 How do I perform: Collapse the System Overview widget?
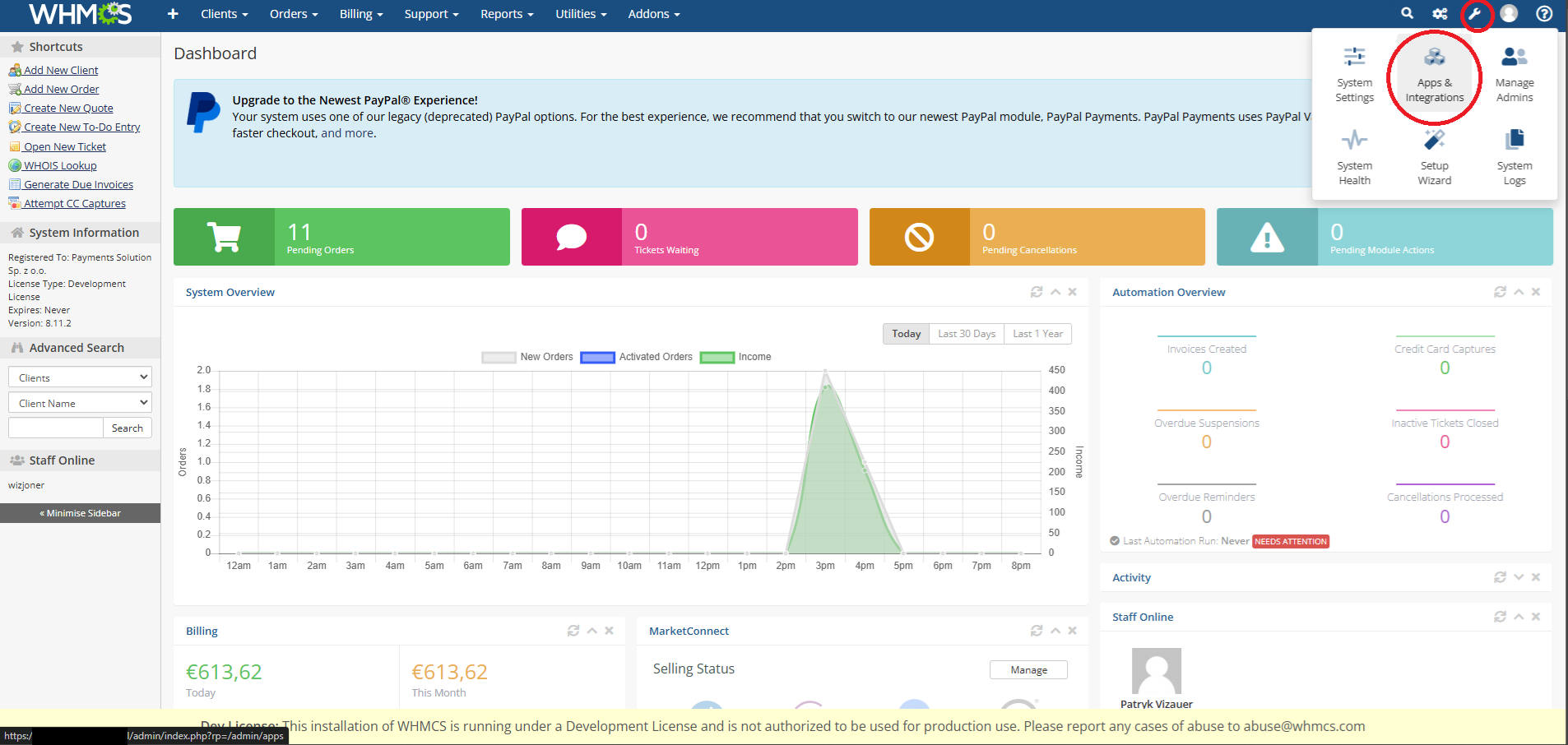(1055, 292)
